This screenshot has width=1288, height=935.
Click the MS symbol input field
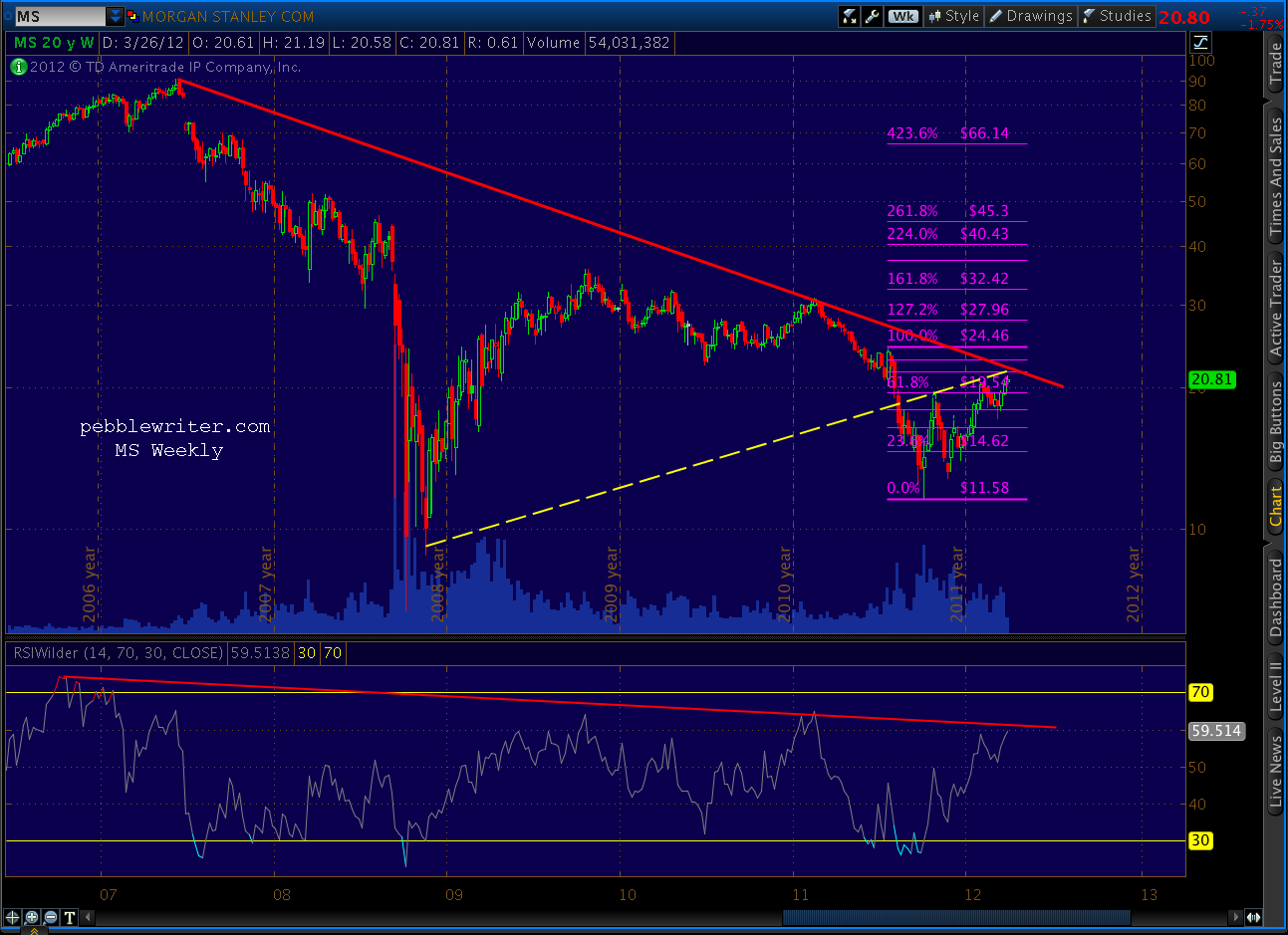coord(59,16)
